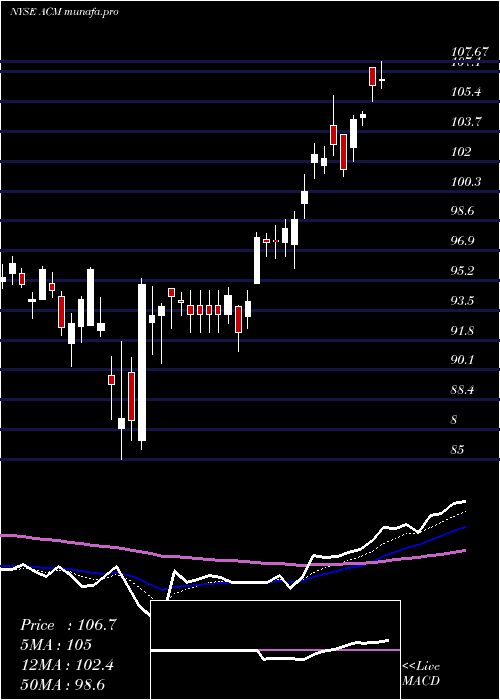Click the 88.4 price axis label
Viewport: 500px width, 700px height.
[464, 390]
